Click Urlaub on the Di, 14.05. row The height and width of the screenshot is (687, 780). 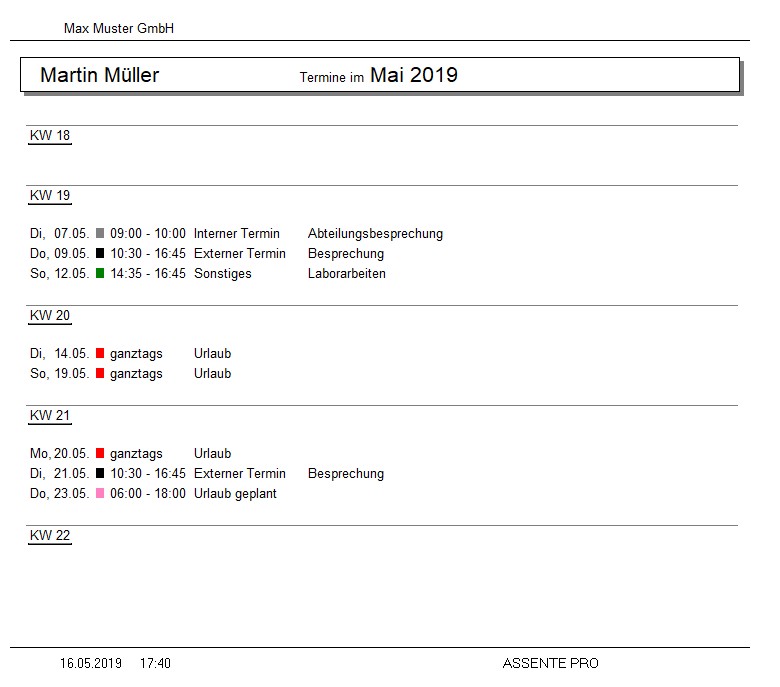click(212, 354)
